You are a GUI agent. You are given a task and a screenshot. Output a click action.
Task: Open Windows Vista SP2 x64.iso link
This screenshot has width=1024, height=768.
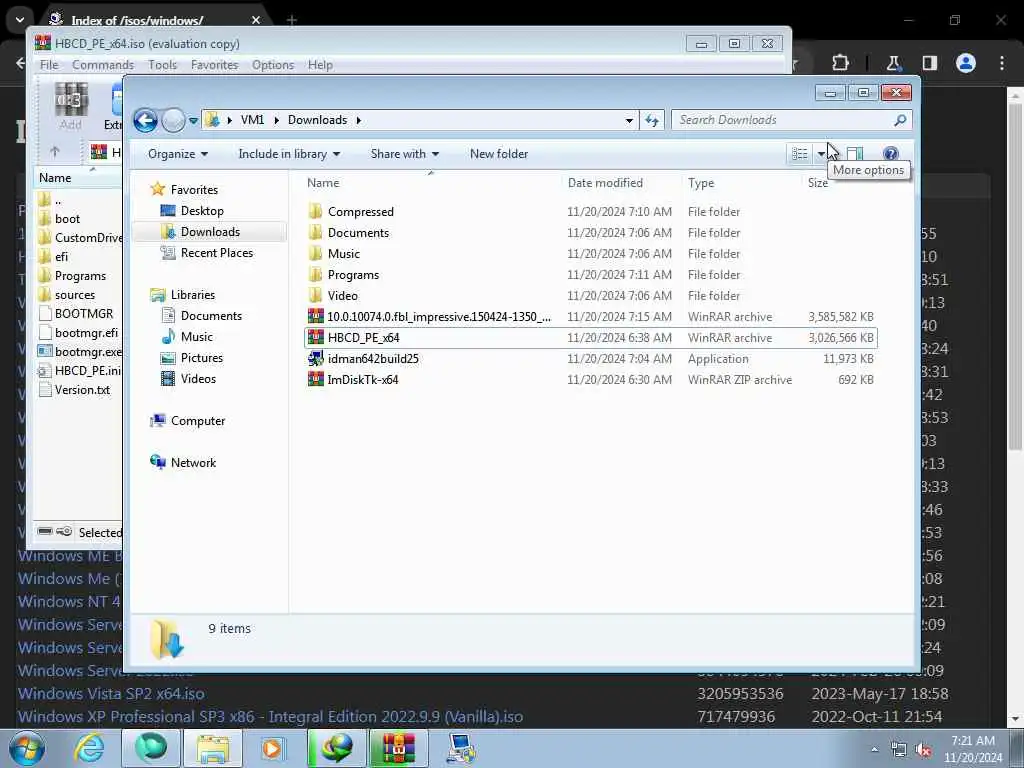pos(111,694)
